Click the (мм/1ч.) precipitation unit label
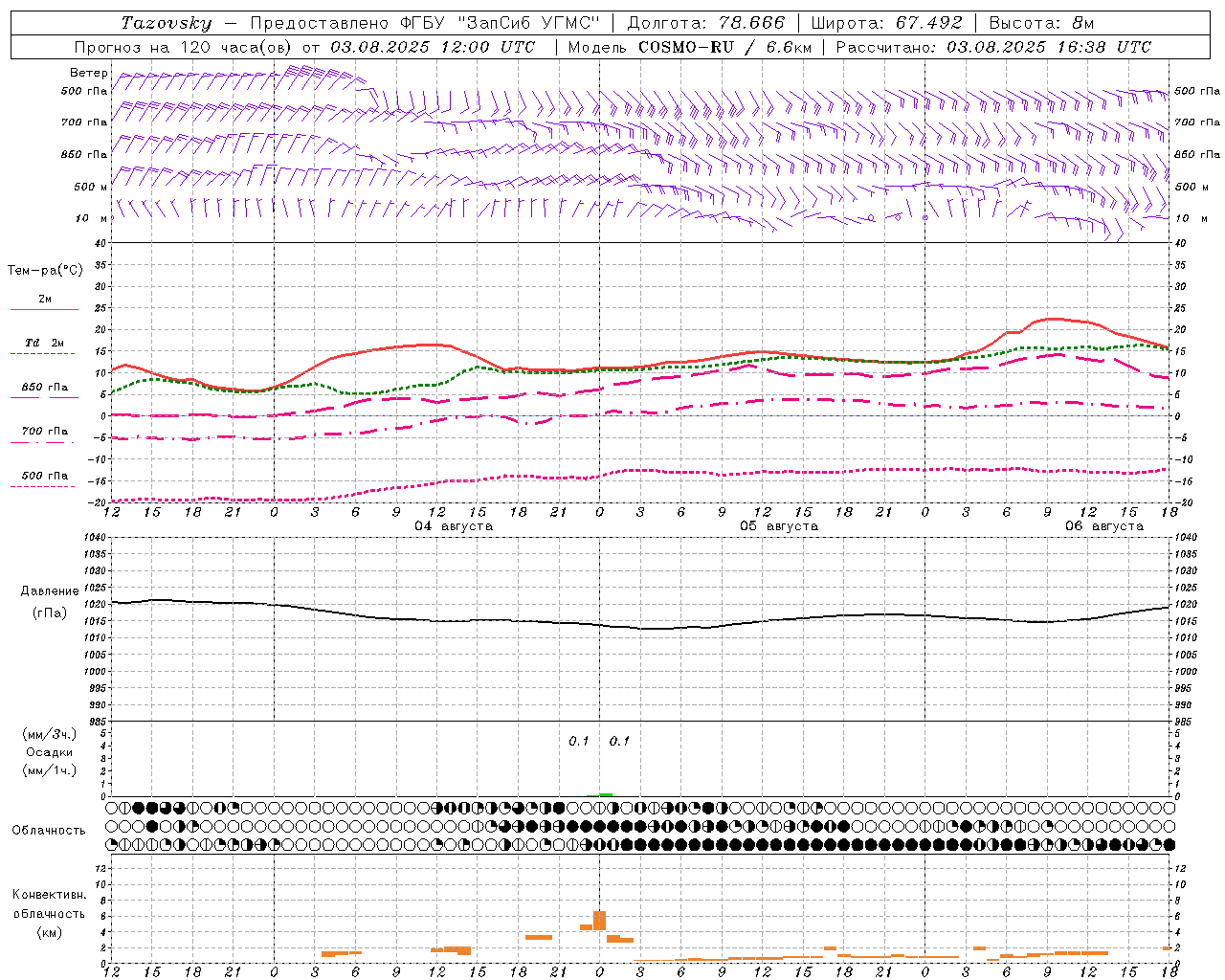 point(50,770)
